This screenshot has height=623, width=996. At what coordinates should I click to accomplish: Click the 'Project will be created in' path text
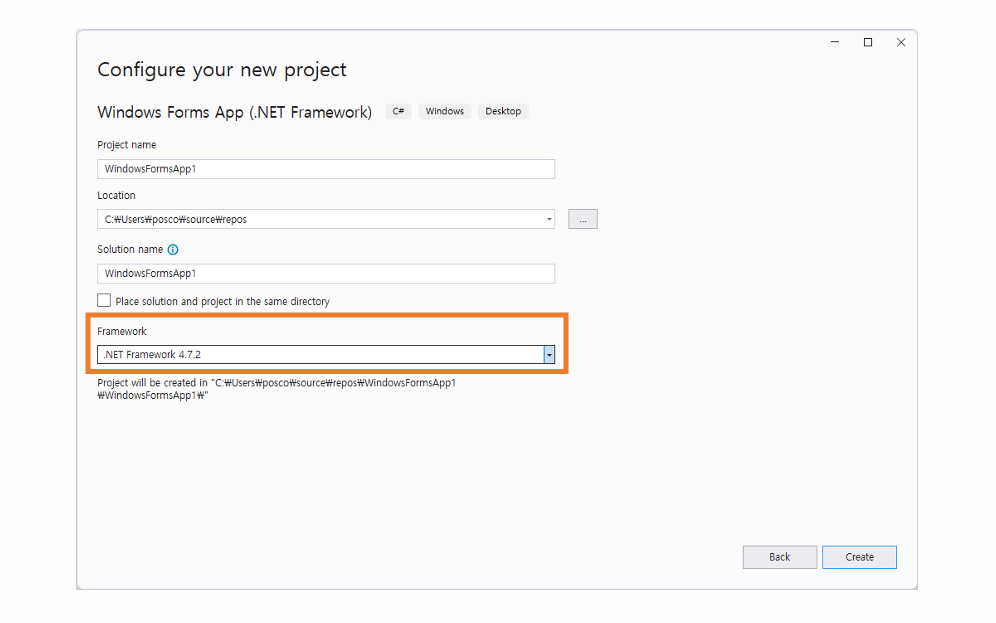pyautogui.click(x=276, y=389)
